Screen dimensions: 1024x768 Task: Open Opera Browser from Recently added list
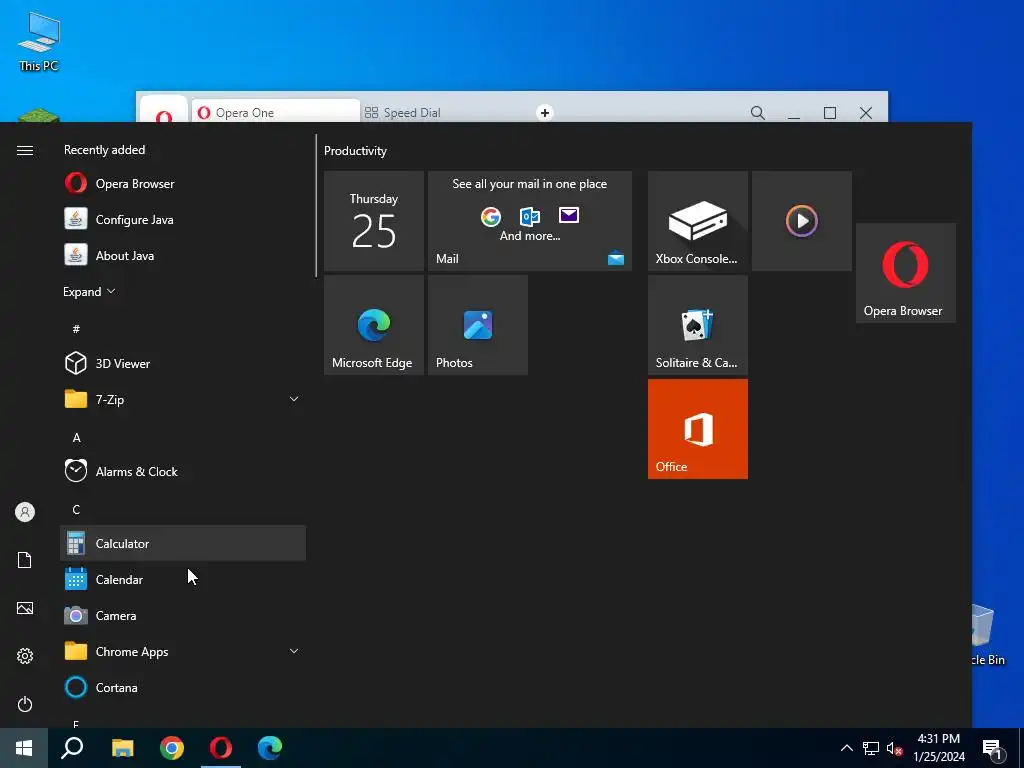(183, 184)
